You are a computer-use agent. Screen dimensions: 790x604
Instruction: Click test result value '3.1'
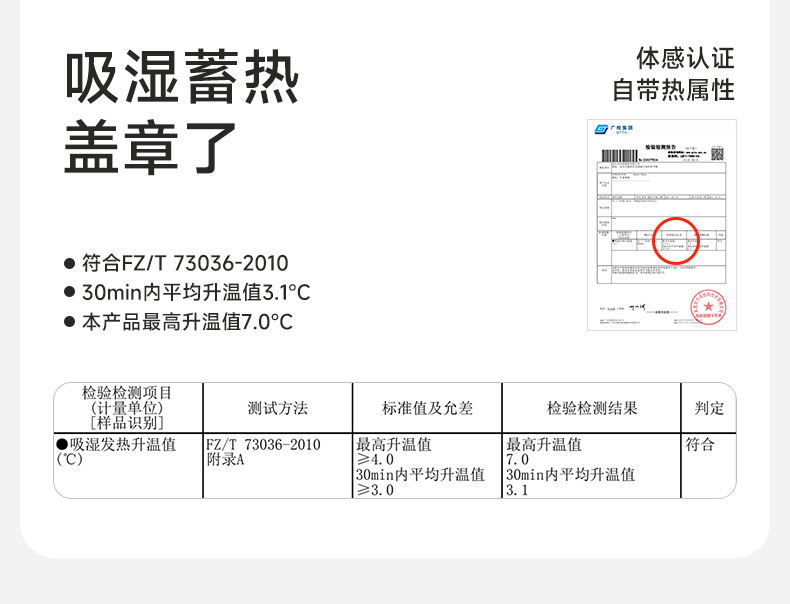click(517, 489)
